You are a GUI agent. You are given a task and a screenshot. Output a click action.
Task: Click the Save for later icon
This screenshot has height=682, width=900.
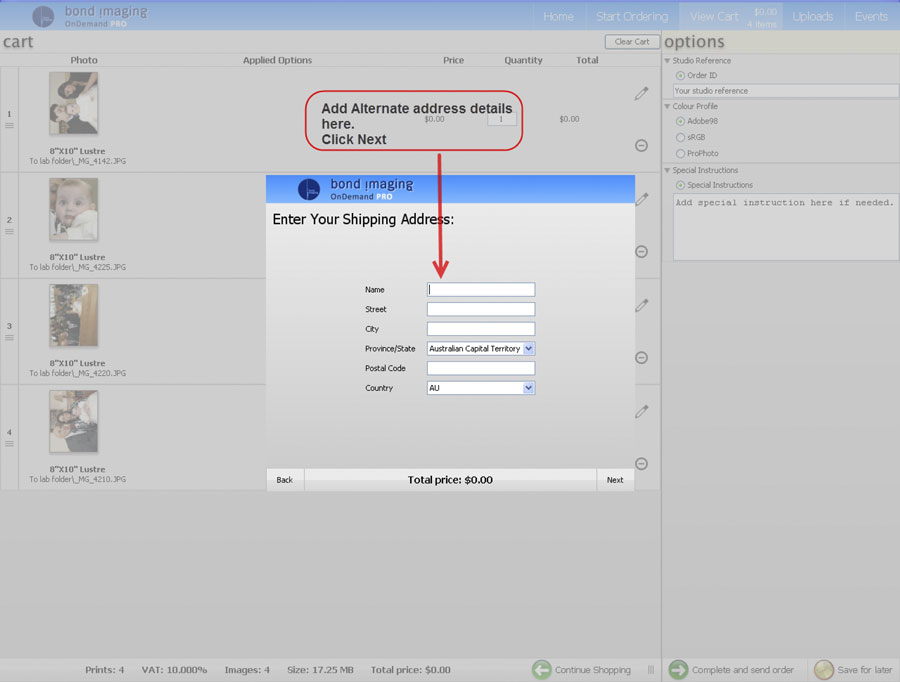(823, 669)
